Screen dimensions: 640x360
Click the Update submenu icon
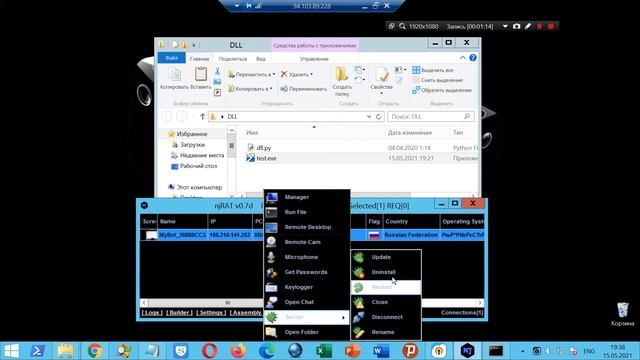coord(358,257)
